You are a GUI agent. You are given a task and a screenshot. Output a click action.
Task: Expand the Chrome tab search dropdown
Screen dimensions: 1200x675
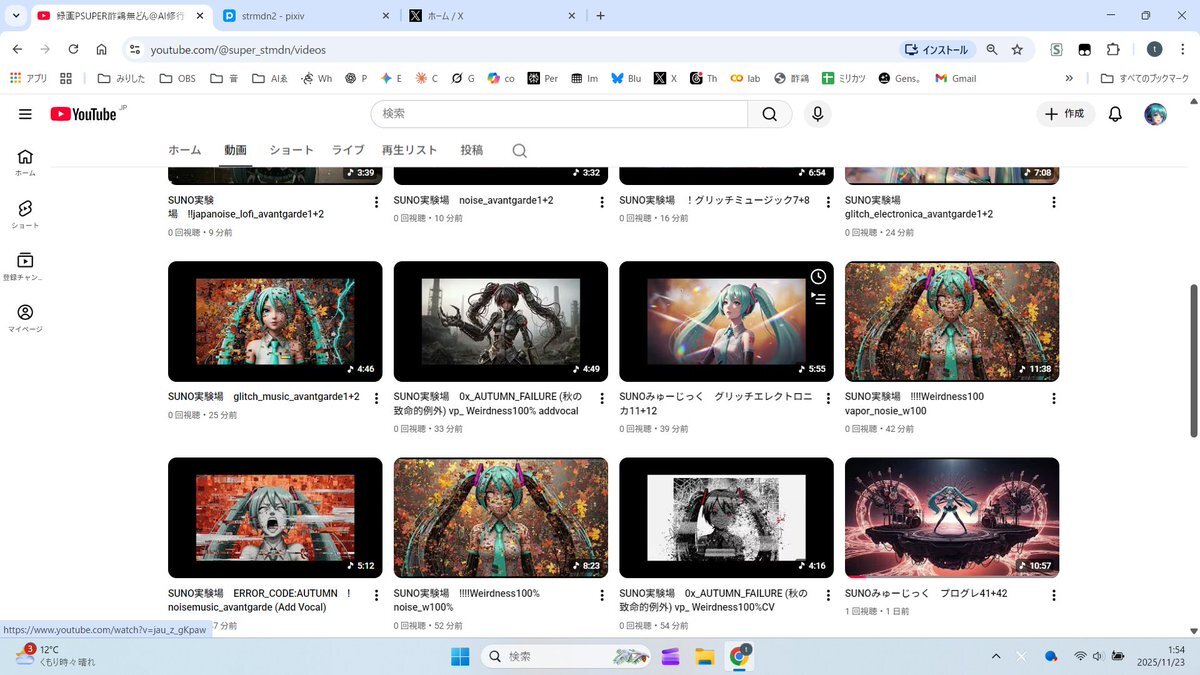coord(16,16)
